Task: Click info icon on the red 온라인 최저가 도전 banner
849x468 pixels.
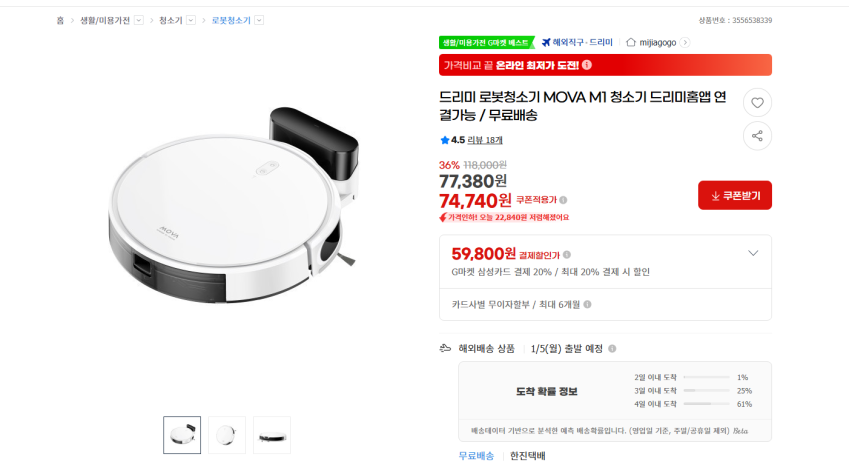Action: pos(587,65)
